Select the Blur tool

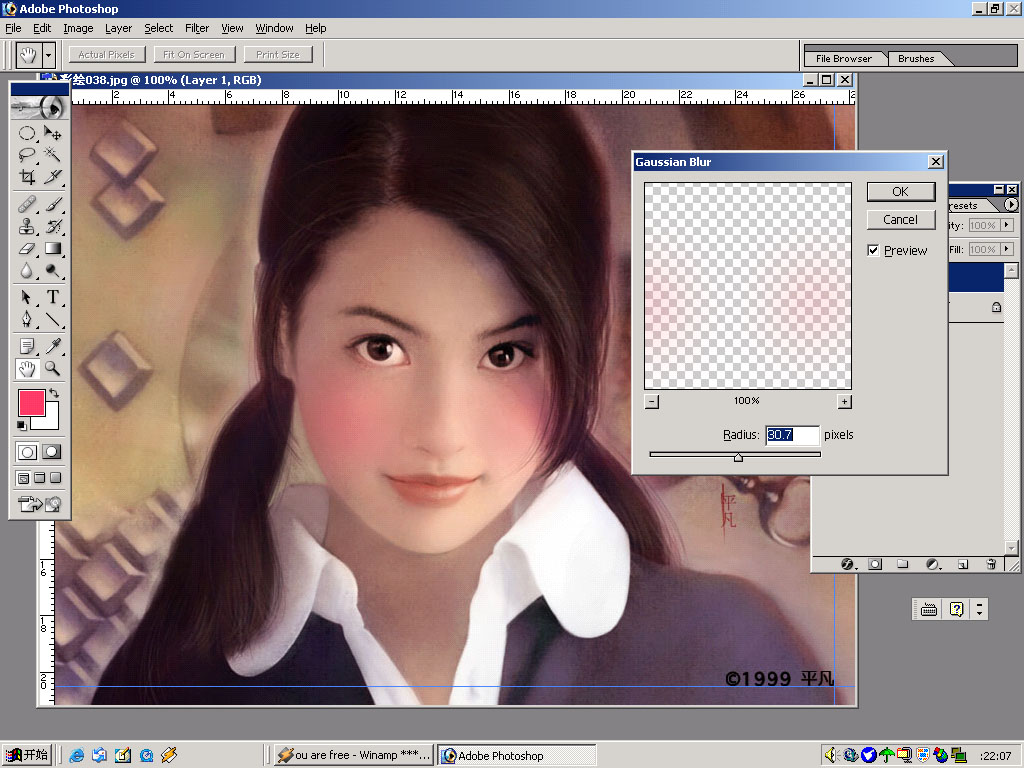27,270
